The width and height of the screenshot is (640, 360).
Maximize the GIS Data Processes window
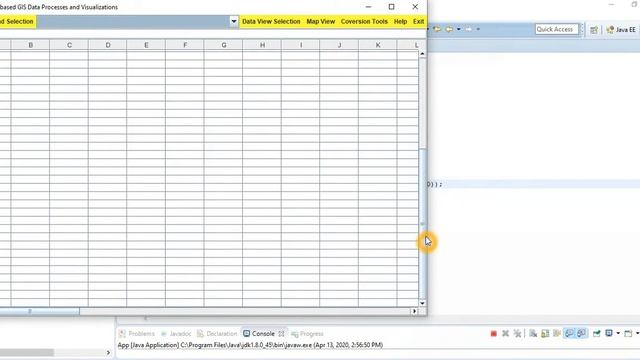(x=391, y=7)
